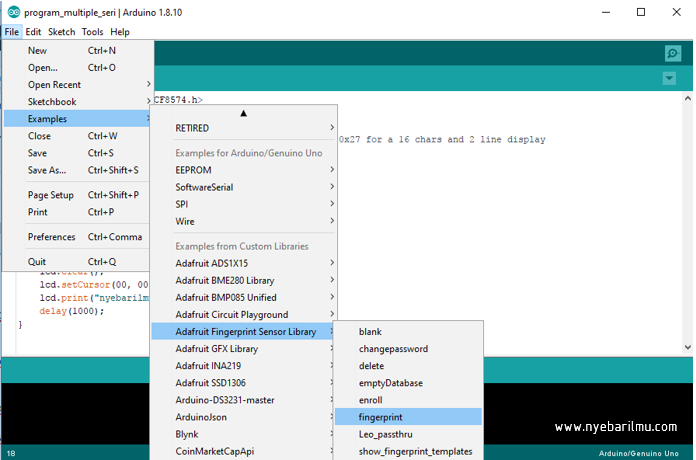Click the editor scrollbar up arrow

click(x=688, y=99)
